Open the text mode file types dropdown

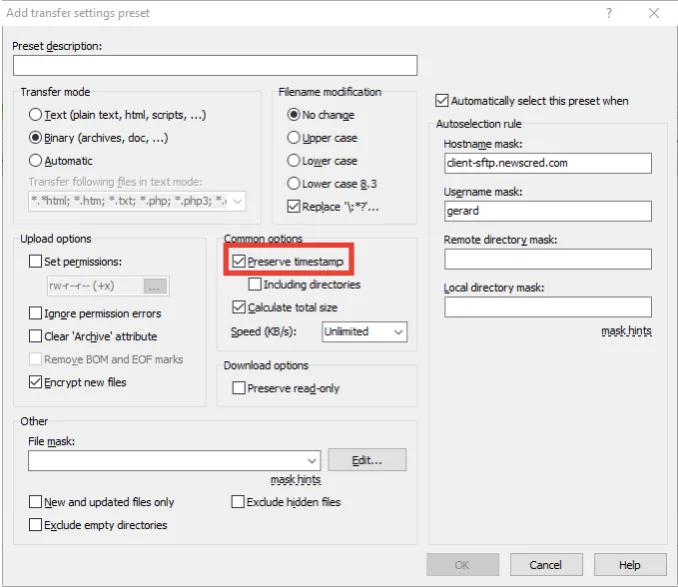237,201
